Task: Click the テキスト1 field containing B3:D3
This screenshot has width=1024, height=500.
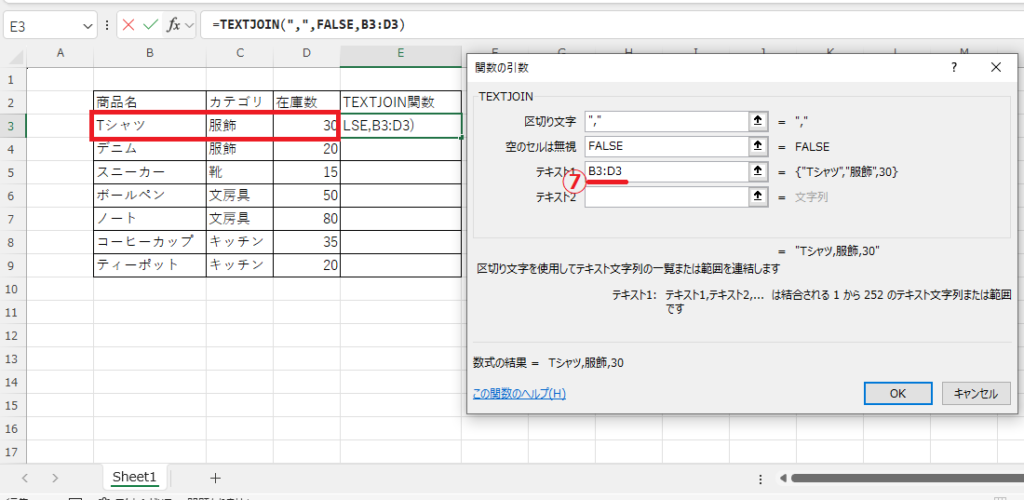Action: 667,172
